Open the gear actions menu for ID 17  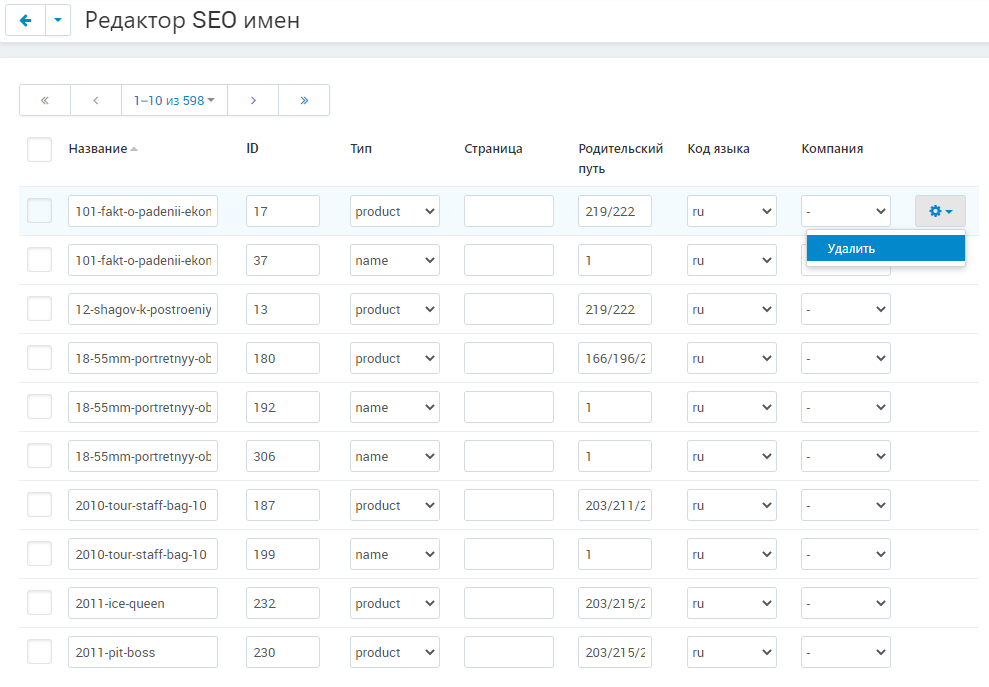[x=940, y=211]
